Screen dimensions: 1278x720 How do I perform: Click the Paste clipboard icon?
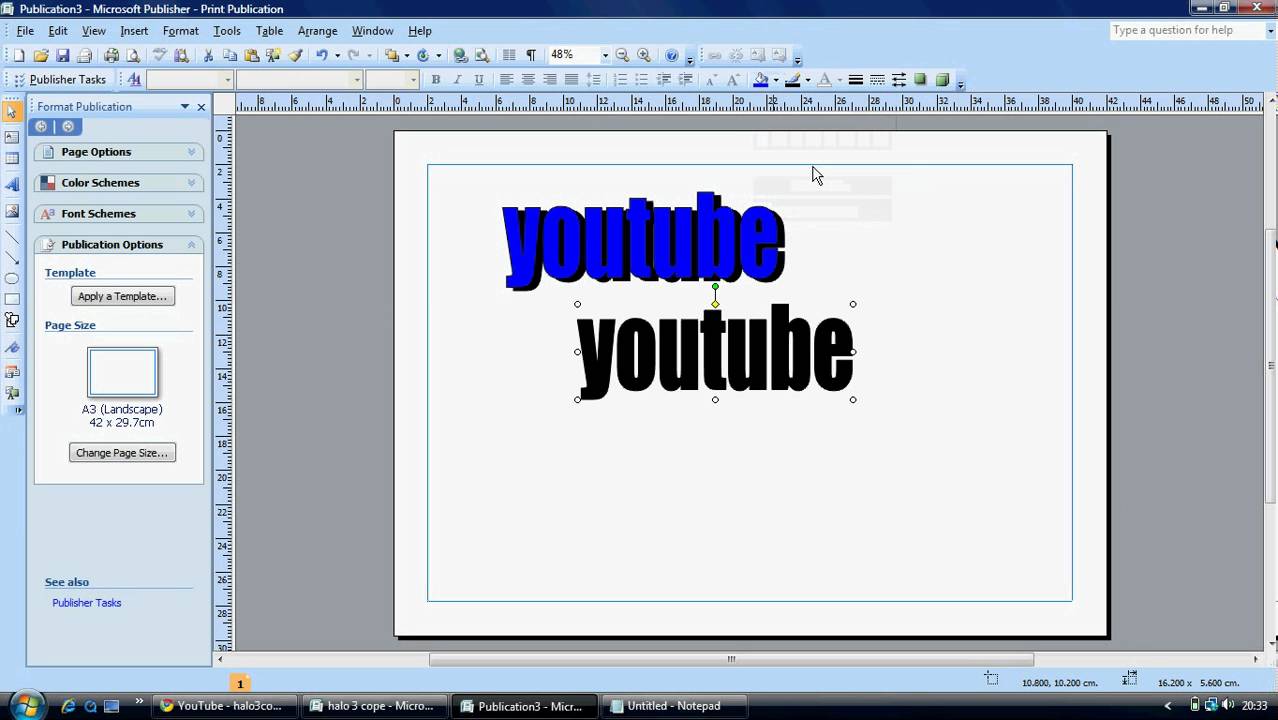point(252,56)
